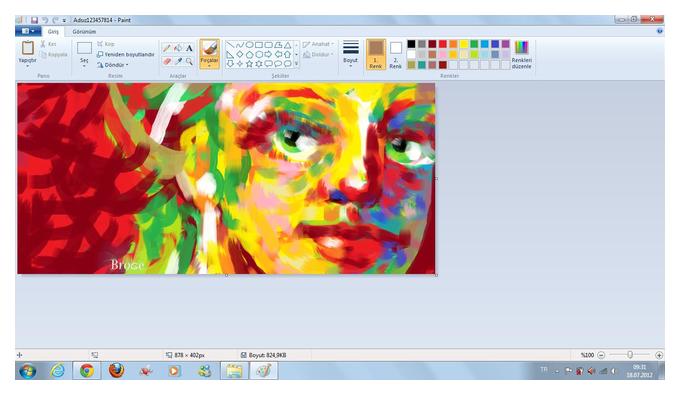Select the down arrow shape

point(230,64)
